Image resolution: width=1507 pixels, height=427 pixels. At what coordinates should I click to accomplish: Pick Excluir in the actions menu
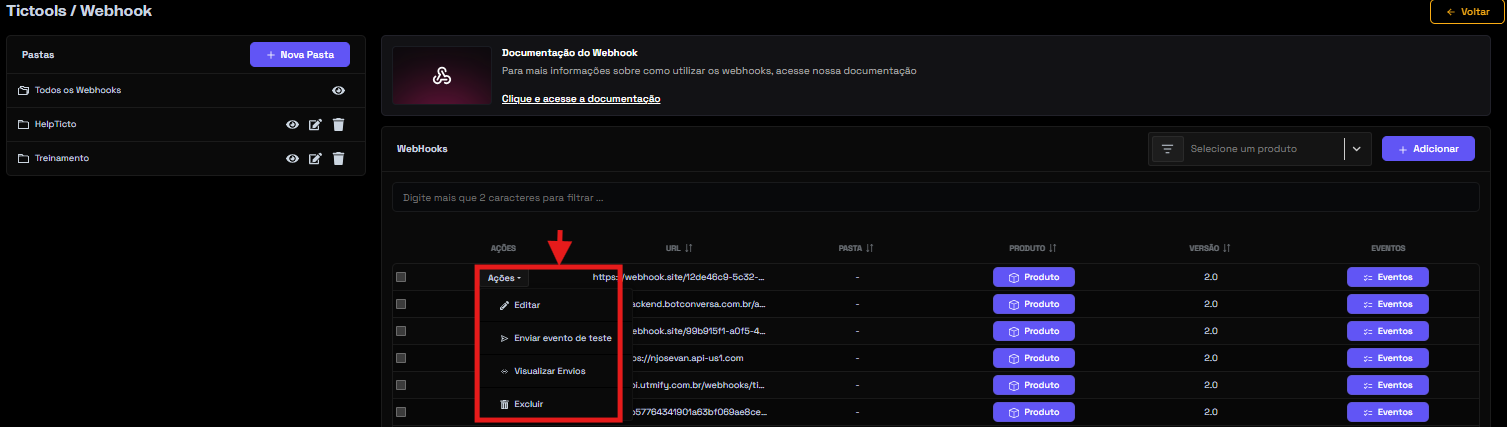528,404
